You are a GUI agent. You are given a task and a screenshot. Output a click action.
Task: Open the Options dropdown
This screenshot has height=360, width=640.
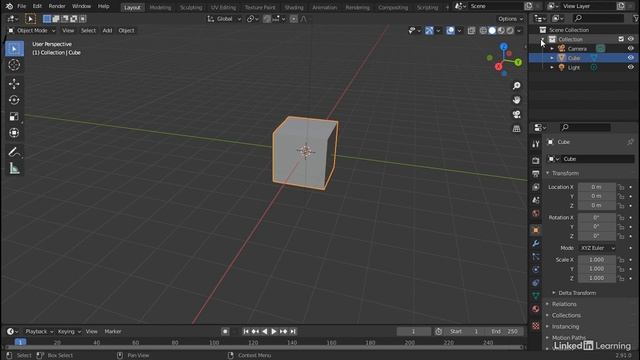(x=510, y=19)
